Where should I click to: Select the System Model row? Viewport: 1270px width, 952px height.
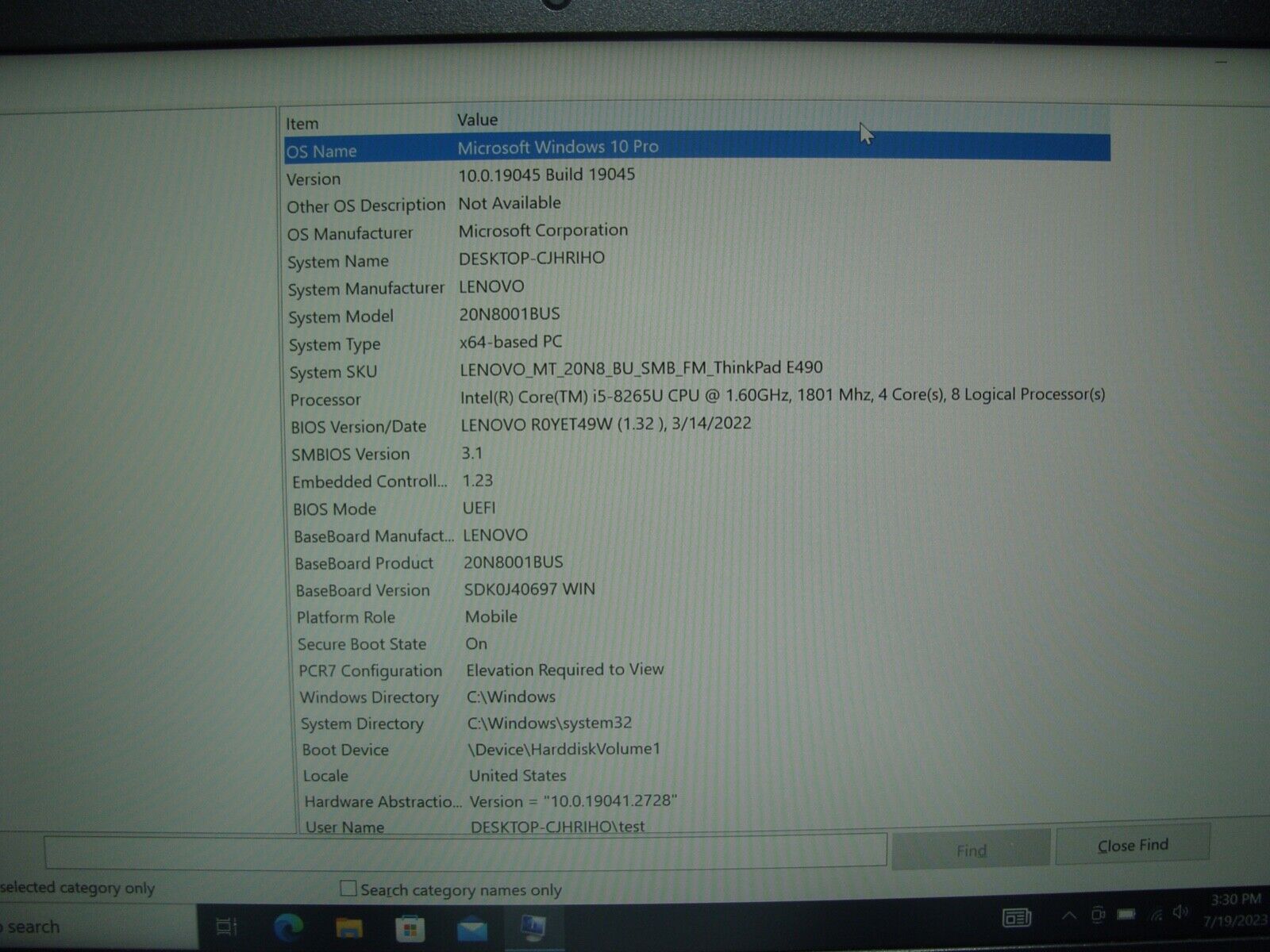(698, 315)
